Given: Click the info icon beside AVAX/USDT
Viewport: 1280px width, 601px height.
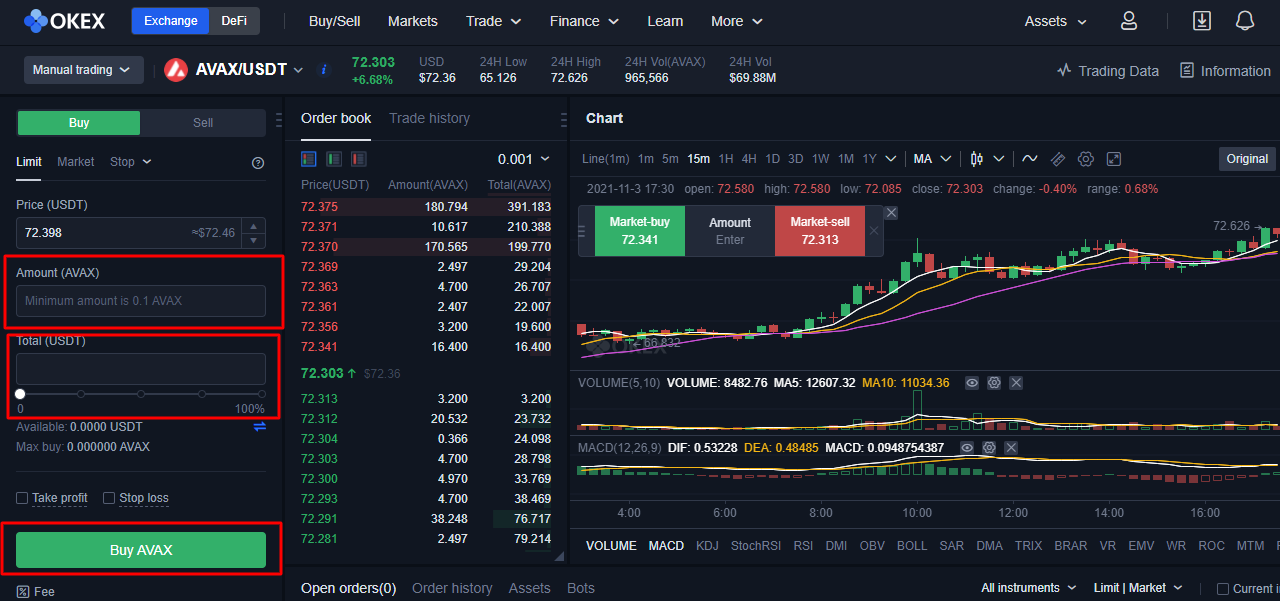Looking at the screenshot, I should coord(323,70).
